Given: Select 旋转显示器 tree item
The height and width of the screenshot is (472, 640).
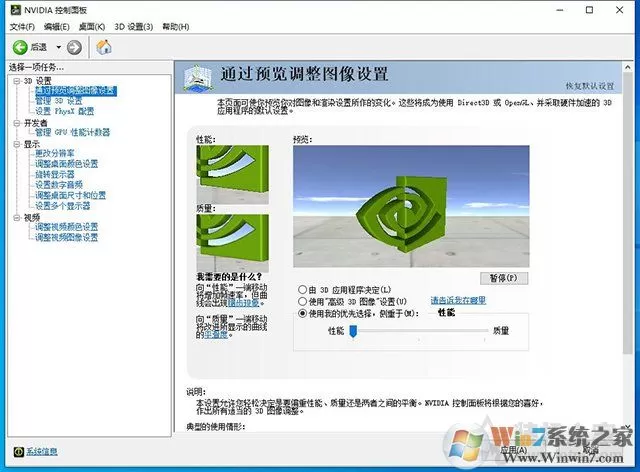Looking at the screenshot, I should [x=55, y=174].
